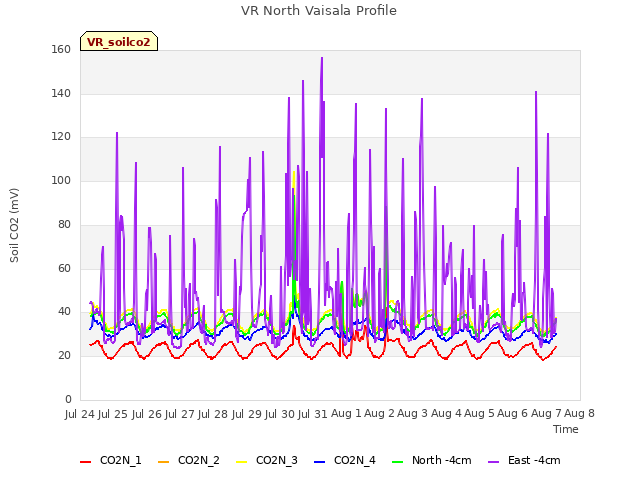
Task: Toggle the CO2N_4 legend entry
Action: click(x=344, y=460)
